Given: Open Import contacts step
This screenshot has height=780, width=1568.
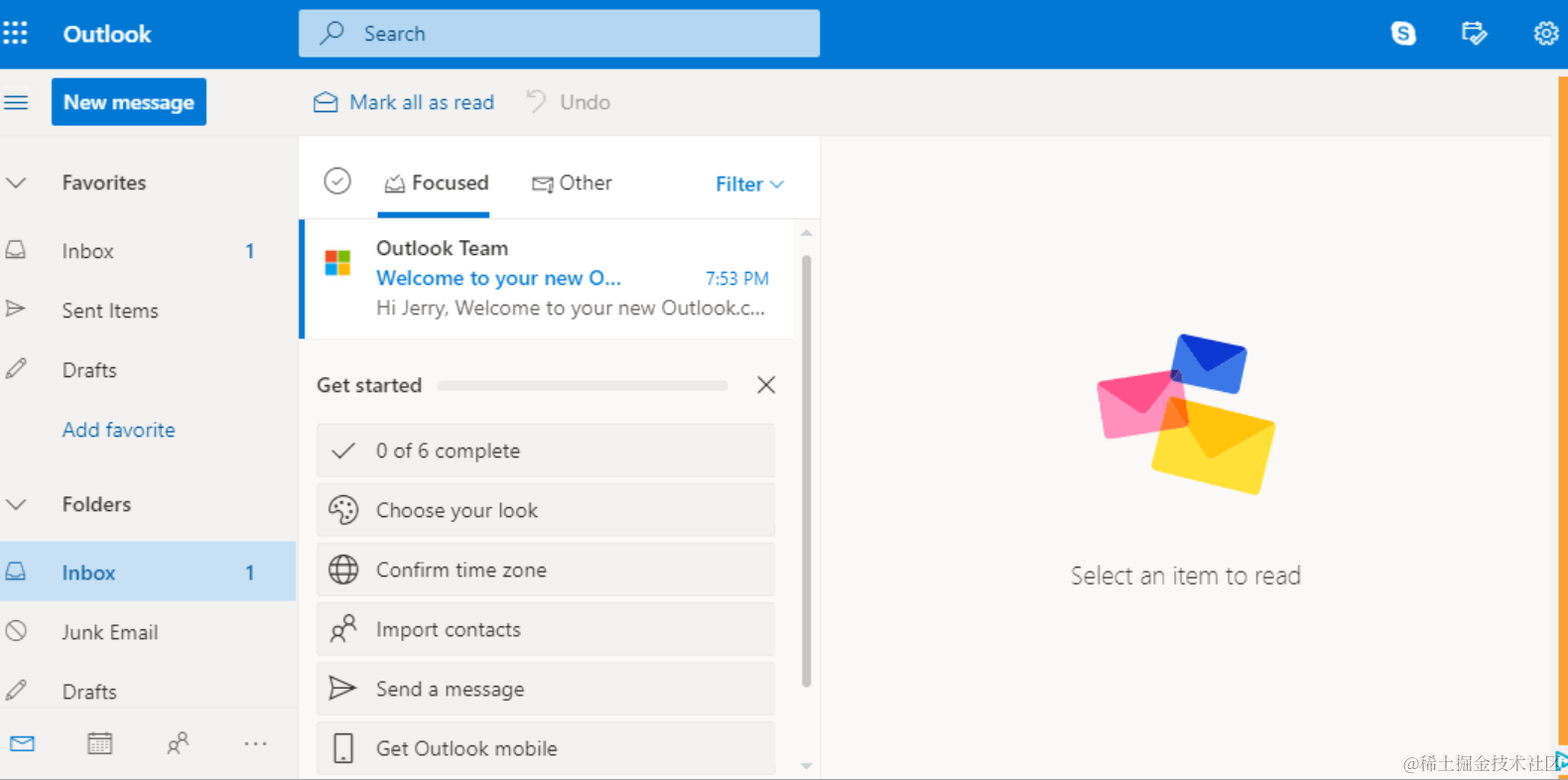Looking at the screenshot, I should (x=546, y=629).
